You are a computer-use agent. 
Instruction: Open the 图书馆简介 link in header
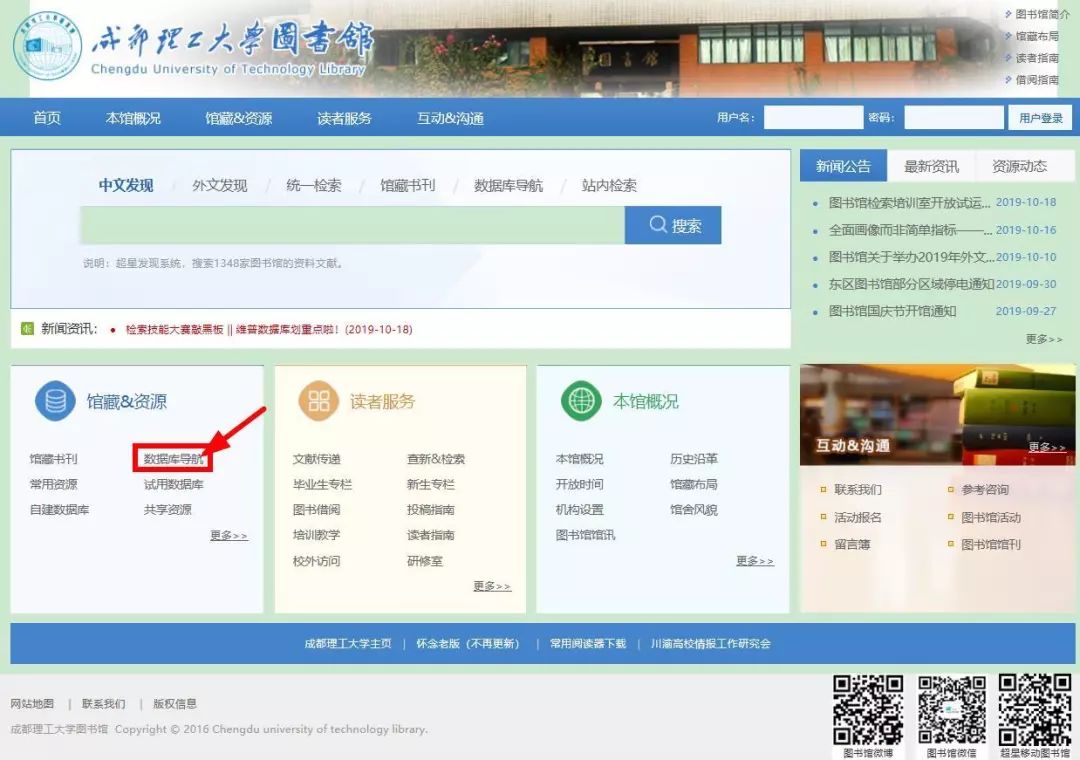(x=1043, y=14)
